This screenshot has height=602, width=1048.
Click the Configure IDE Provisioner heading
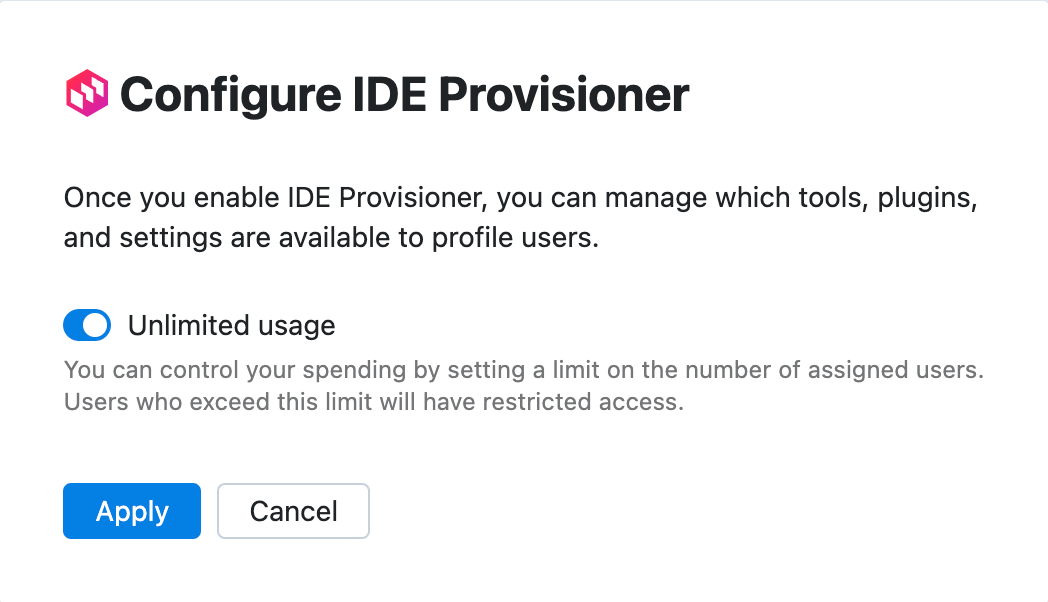click(x=404, y=94)
